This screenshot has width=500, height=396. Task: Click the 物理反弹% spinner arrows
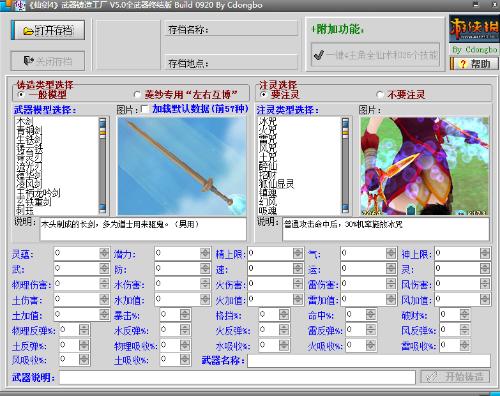(84, 330)
